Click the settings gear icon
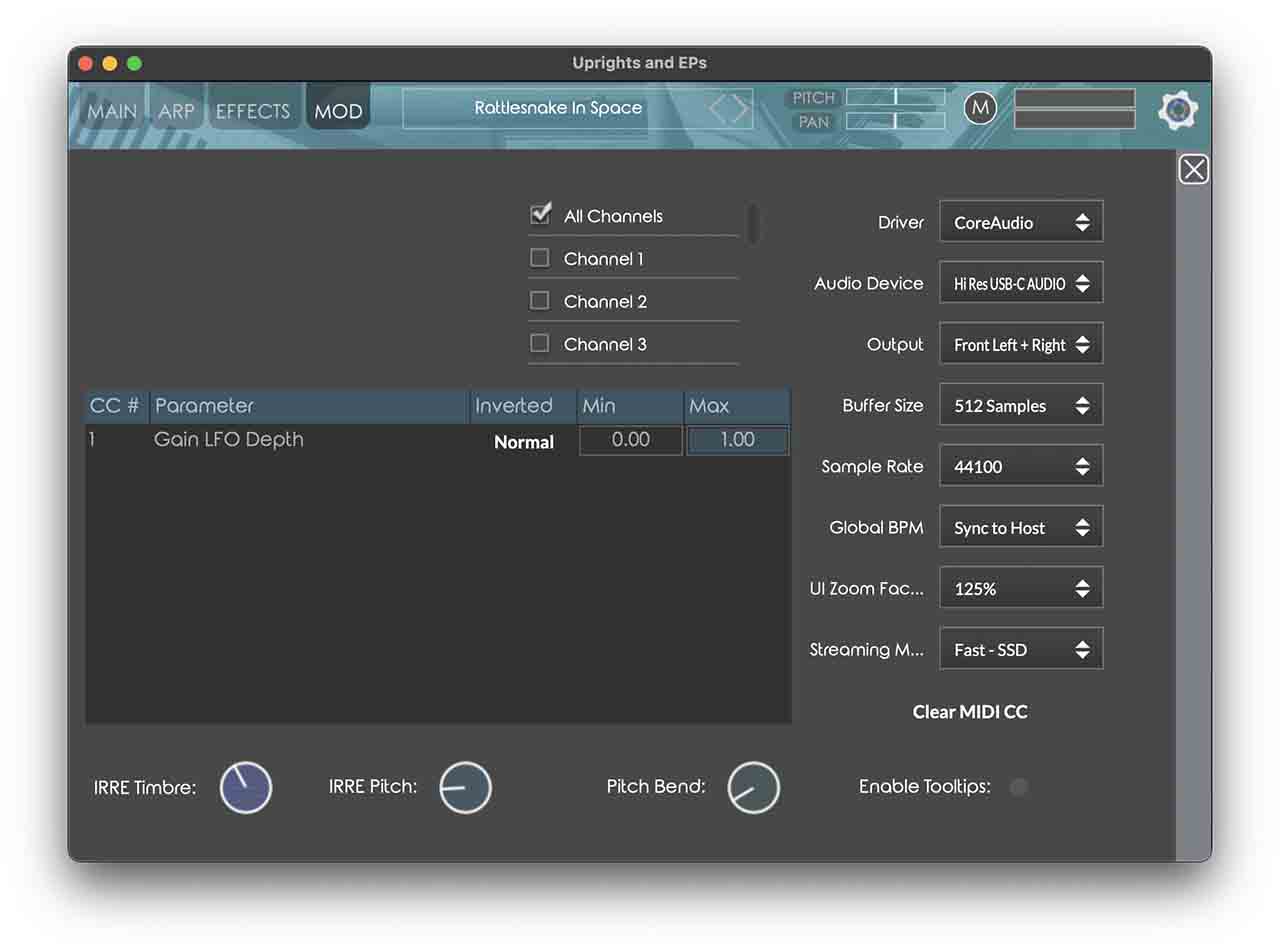 click(1178, 110)
